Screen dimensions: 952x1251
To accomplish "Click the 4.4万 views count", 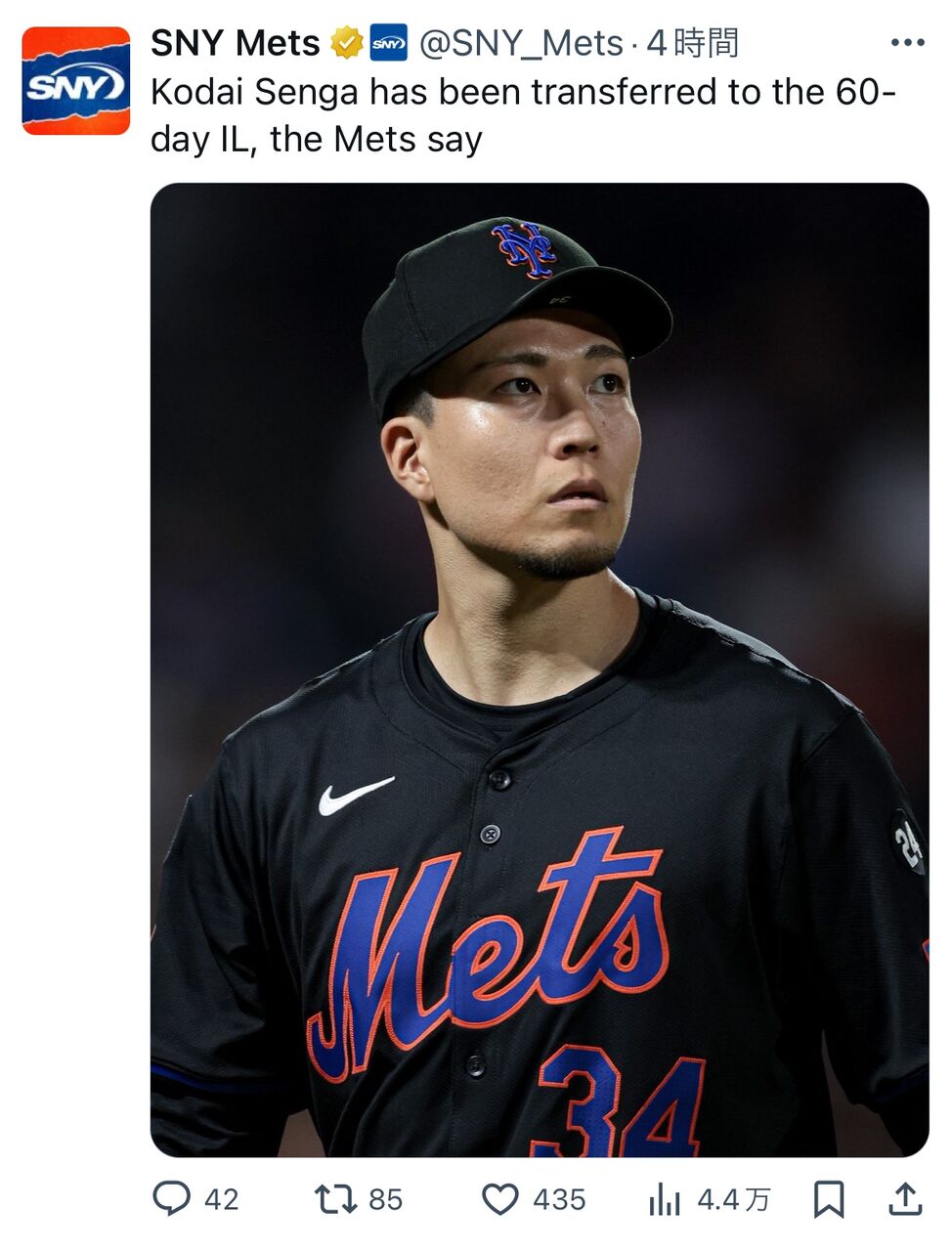I will tap(733, 1199).
